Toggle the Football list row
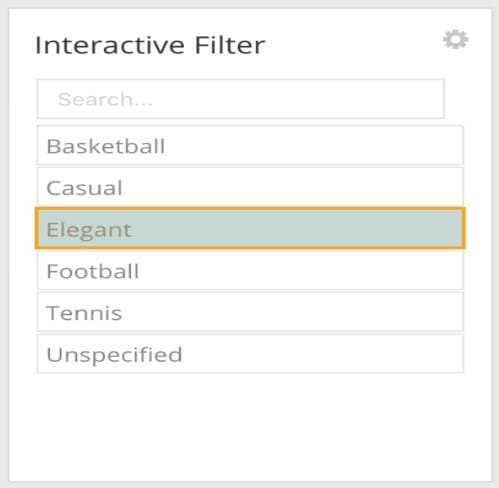499x488 pixels. pyautogui.click(x=250, y=270)
